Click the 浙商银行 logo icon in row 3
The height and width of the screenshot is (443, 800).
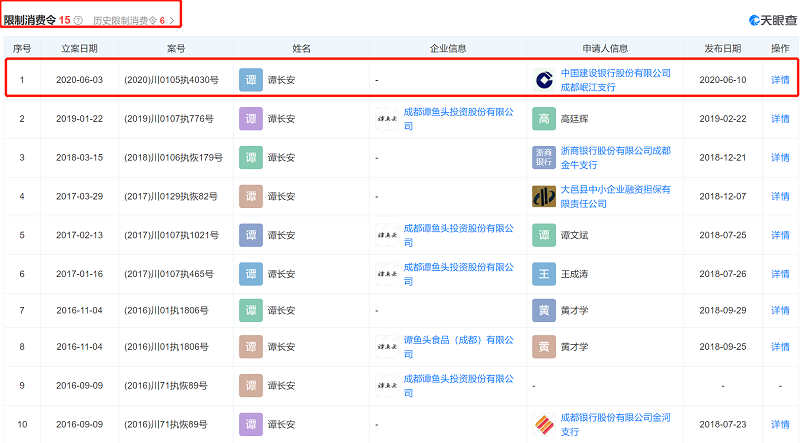pos(544,157)
